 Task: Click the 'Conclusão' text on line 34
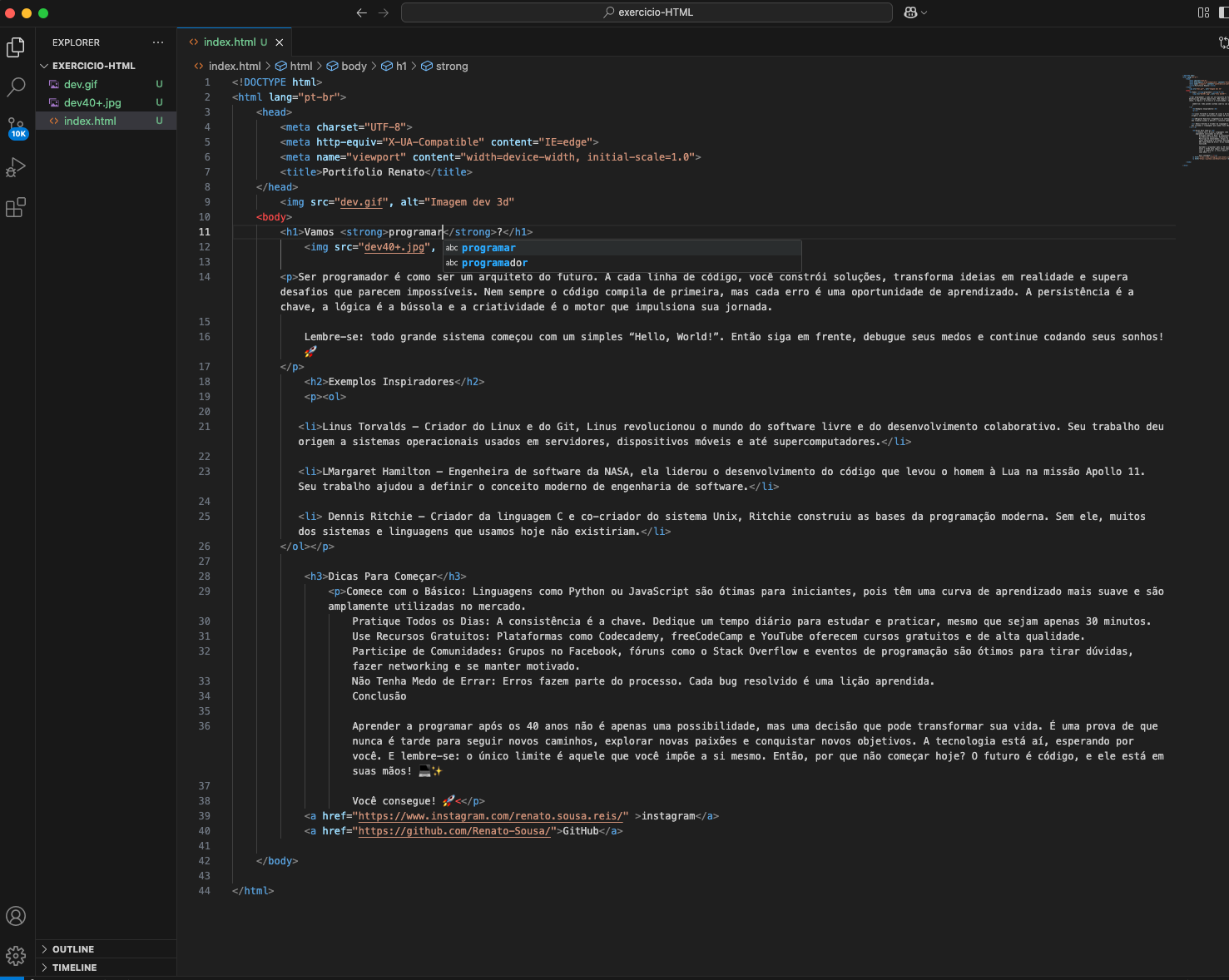pos(379,696)
